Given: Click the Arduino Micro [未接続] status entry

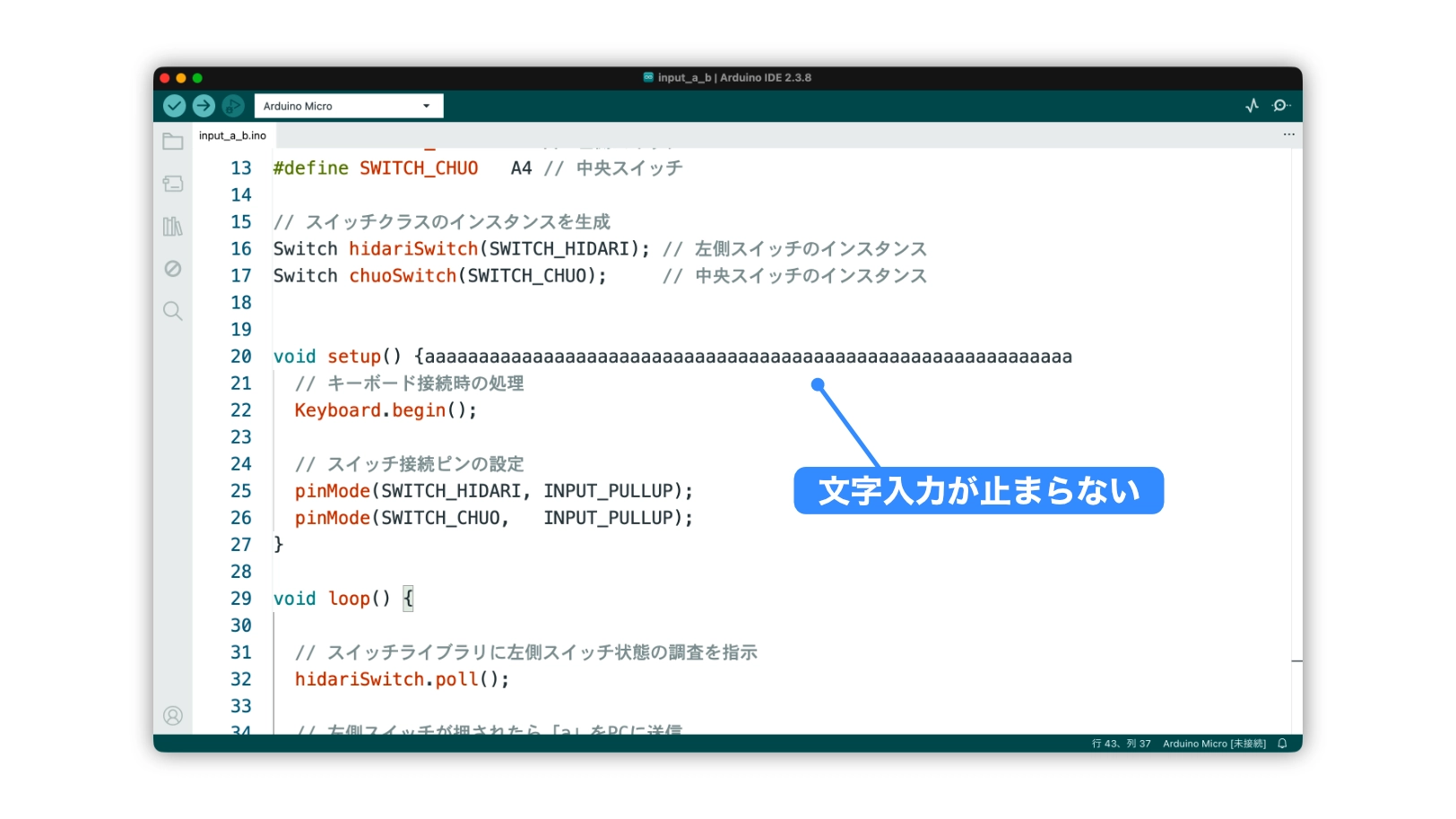Looking at the screenshot, I should (x=1214, y=744).
